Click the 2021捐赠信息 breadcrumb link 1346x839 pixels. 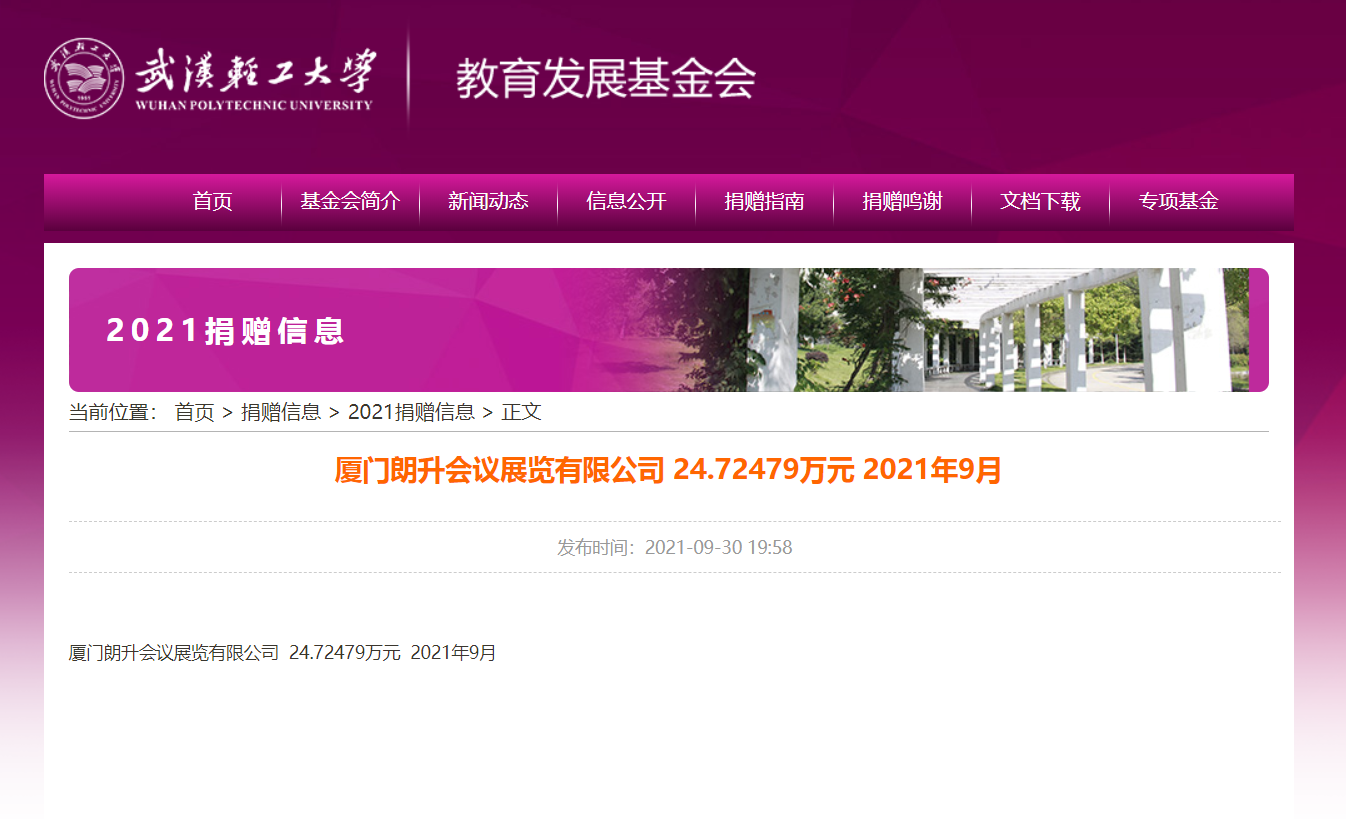411,412
